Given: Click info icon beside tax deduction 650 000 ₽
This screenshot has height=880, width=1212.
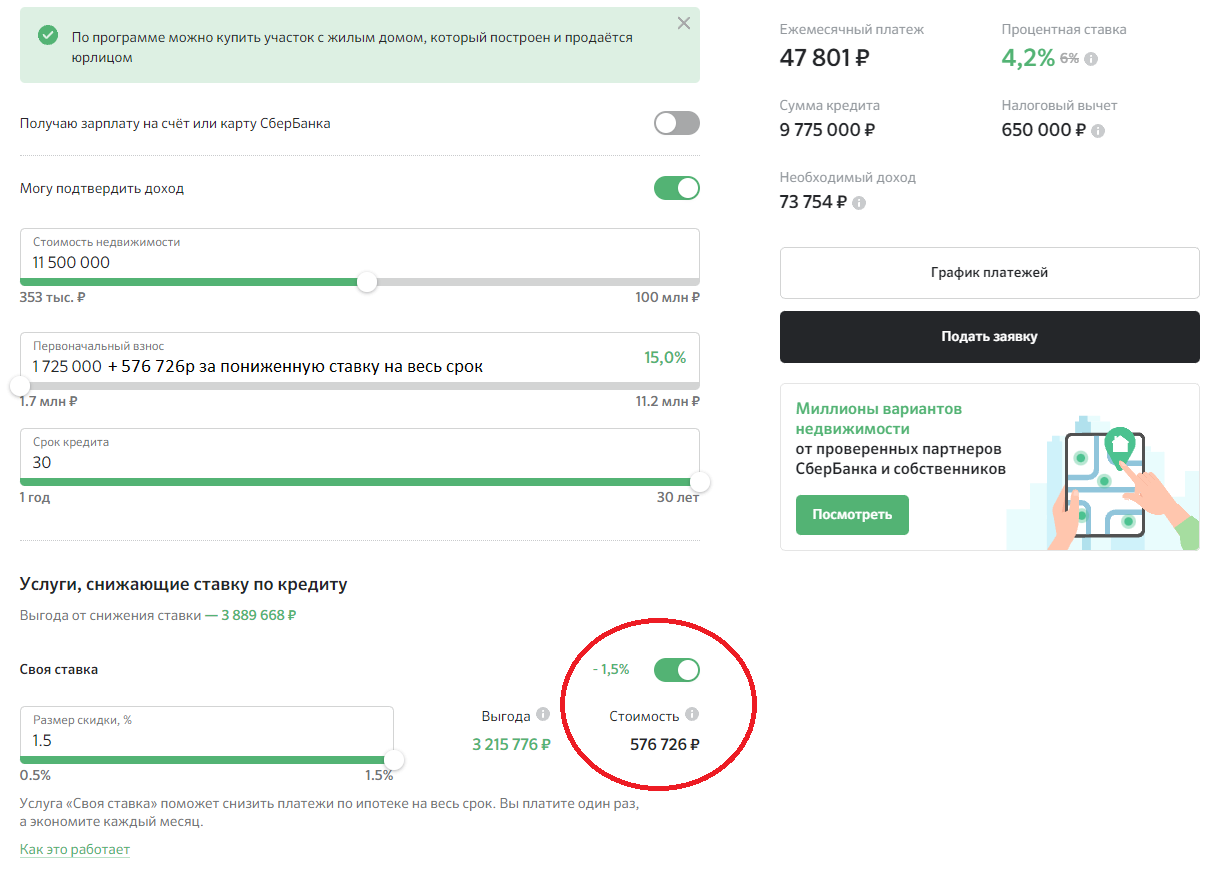Looking at the screenshot, I should point(1098,131).
